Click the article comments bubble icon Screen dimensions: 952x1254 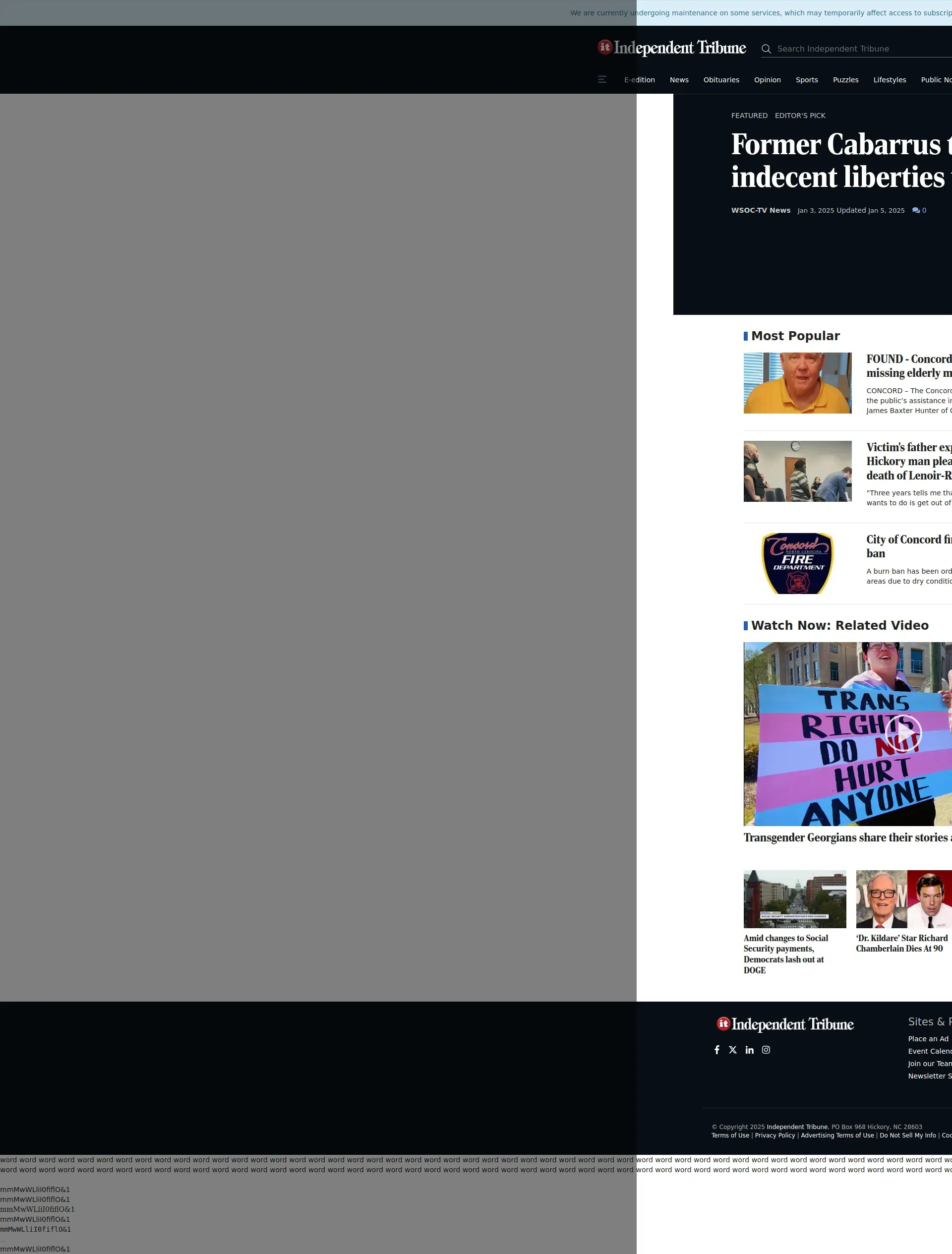(916, 210)
